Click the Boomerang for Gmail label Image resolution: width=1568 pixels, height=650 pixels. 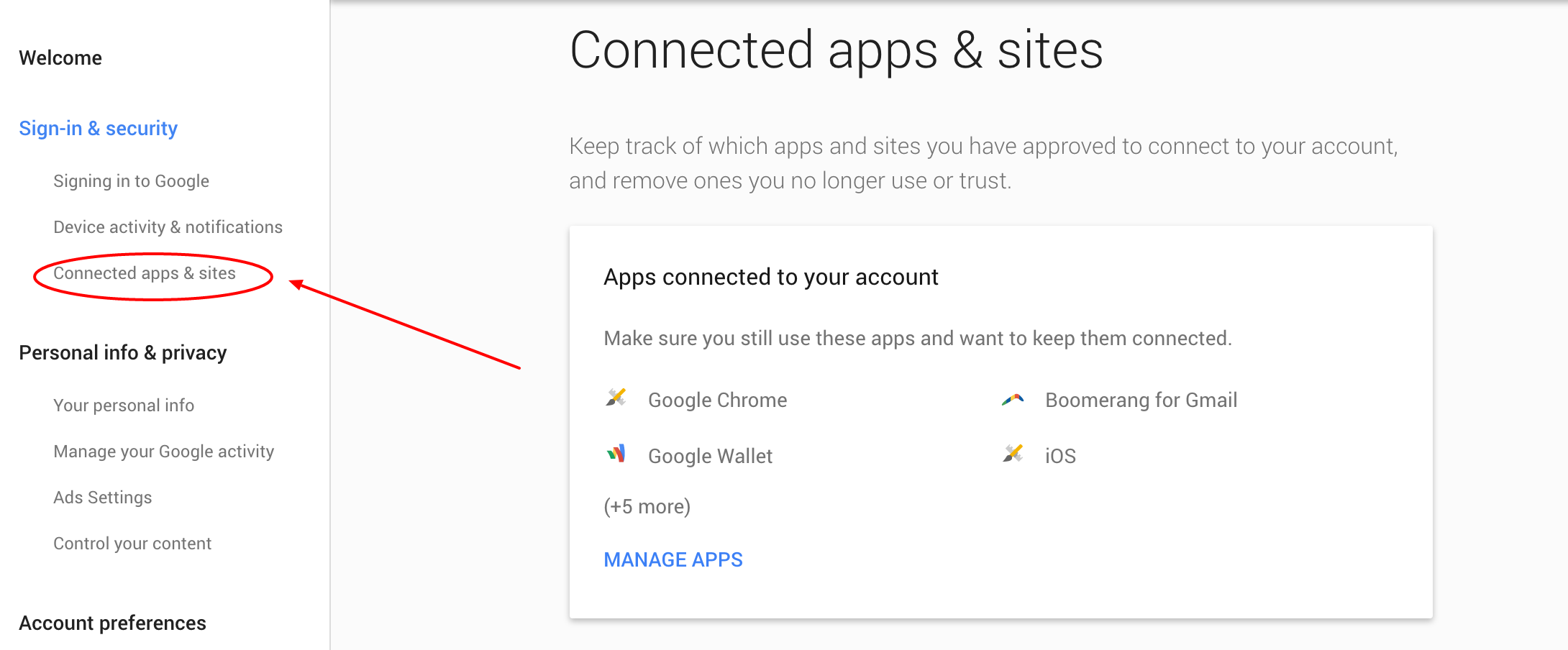tap(1141, 400)
